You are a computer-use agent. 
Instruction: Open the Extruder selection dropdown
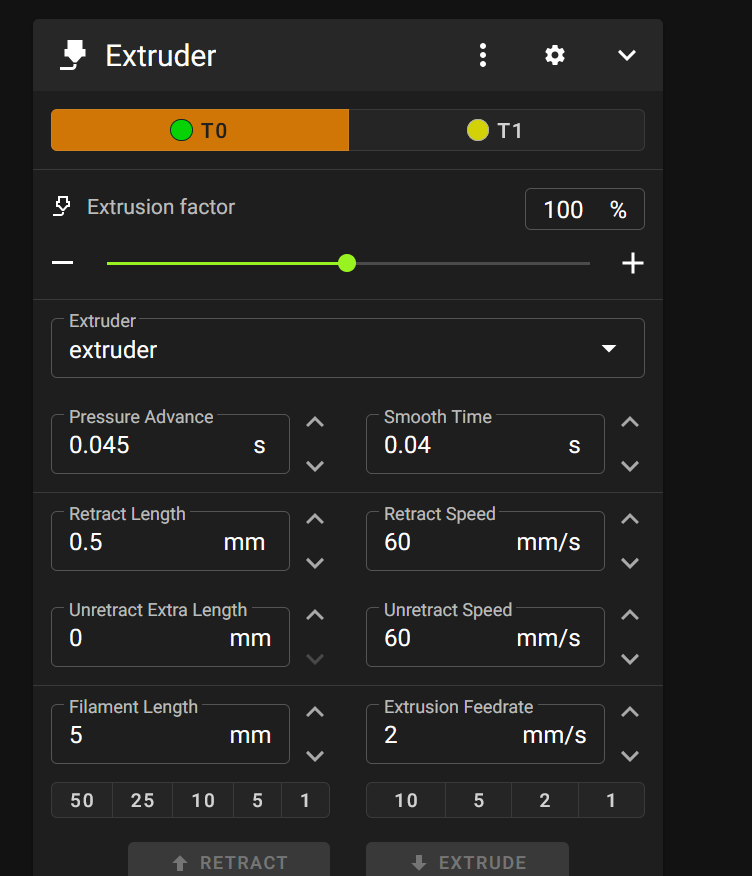point(348,348)
